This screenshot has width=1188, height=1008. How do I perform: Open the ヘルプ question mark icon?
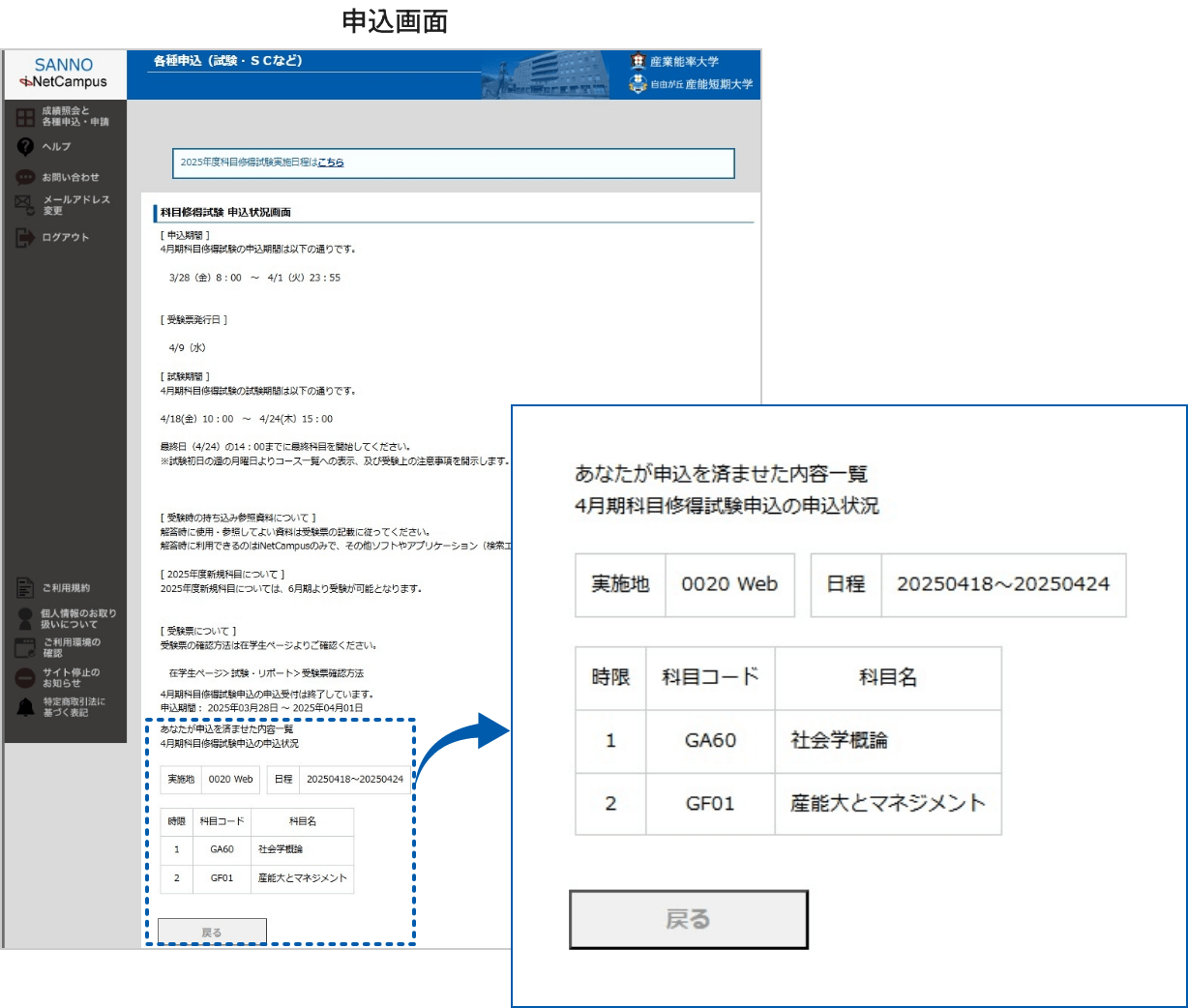[x=25, y=147]
